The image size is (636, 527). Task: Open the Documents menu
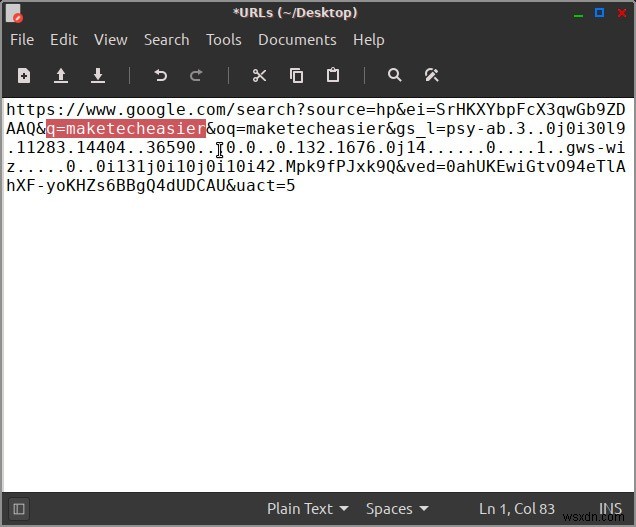tap(297, 40)
